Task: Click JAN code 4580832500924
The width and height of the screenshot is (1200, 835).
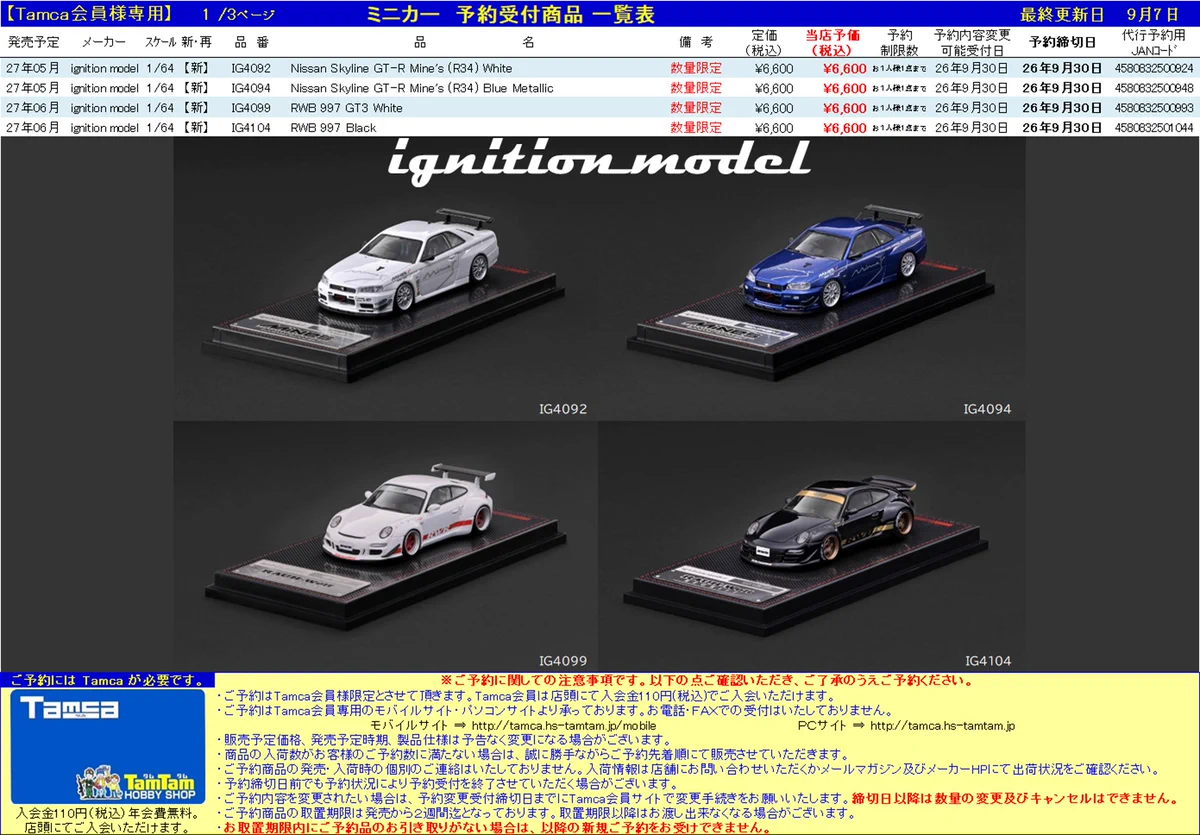Action: click(x=1154, y=68)
